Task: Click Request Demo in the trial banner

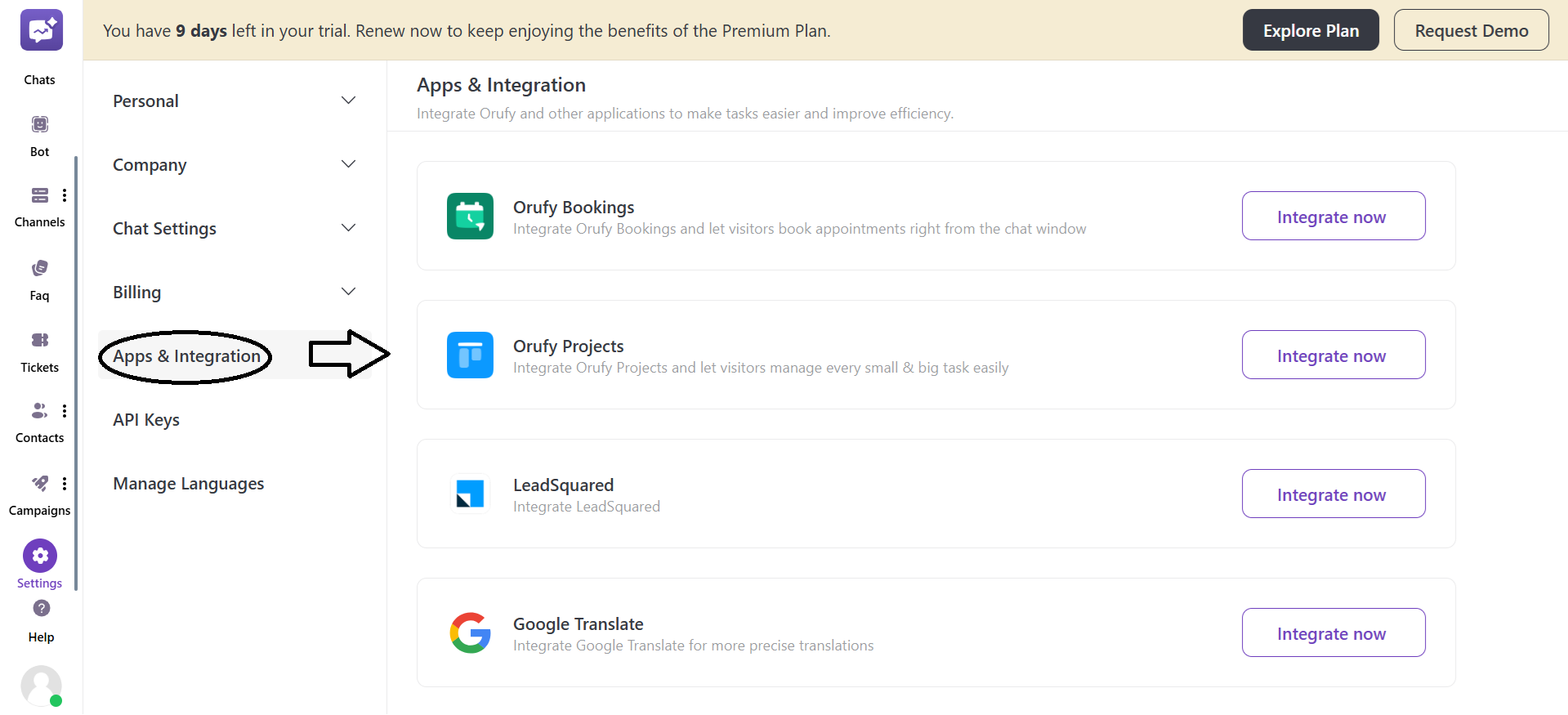Action: point(1470,29)
